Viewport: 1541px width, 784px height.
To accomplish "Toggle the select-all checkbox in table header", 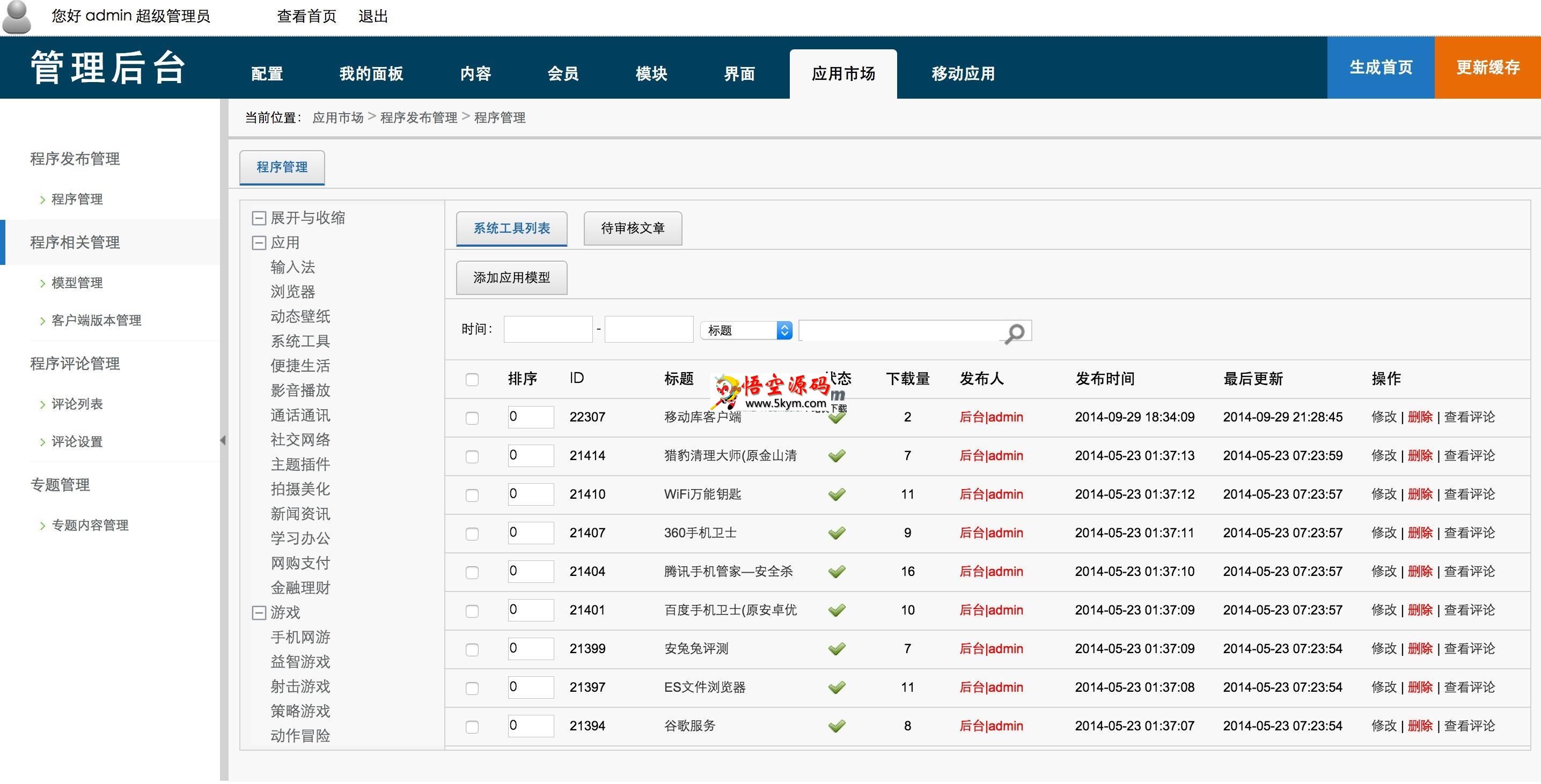I will tap(472, 380).
